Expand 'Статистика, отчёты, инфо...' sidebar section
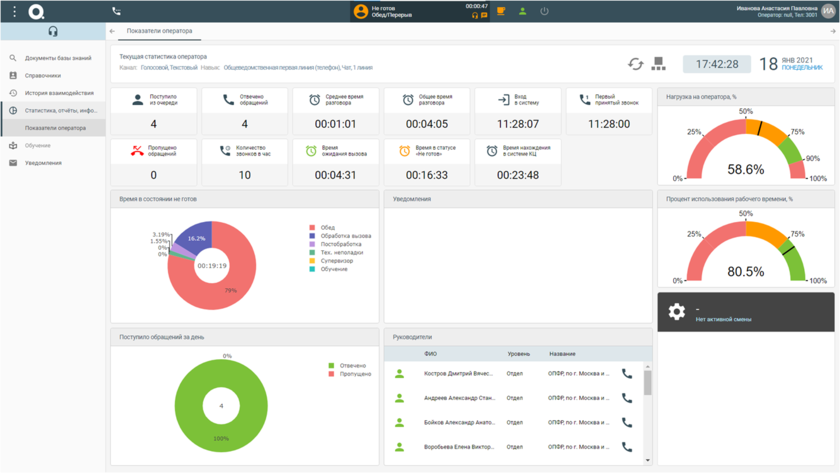This screenshot has height=473, width=840. click(60, 110)
